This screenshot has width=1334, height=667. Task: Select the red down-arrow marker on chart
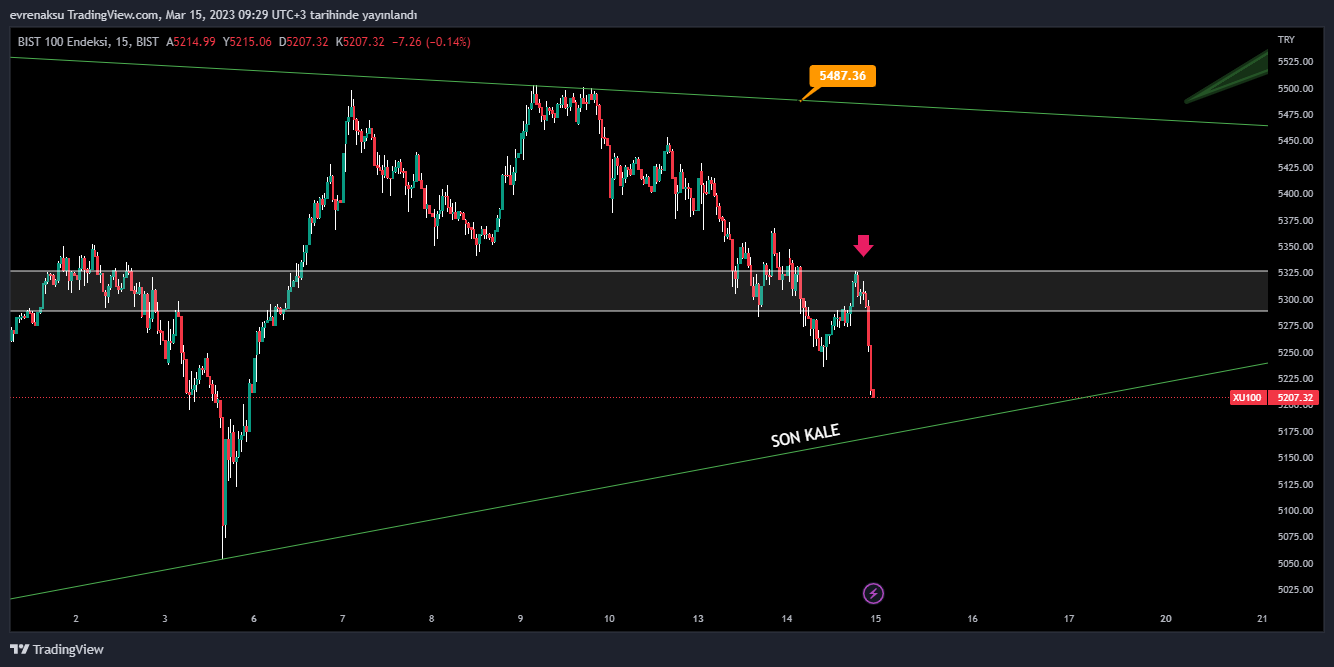(863, 246)
